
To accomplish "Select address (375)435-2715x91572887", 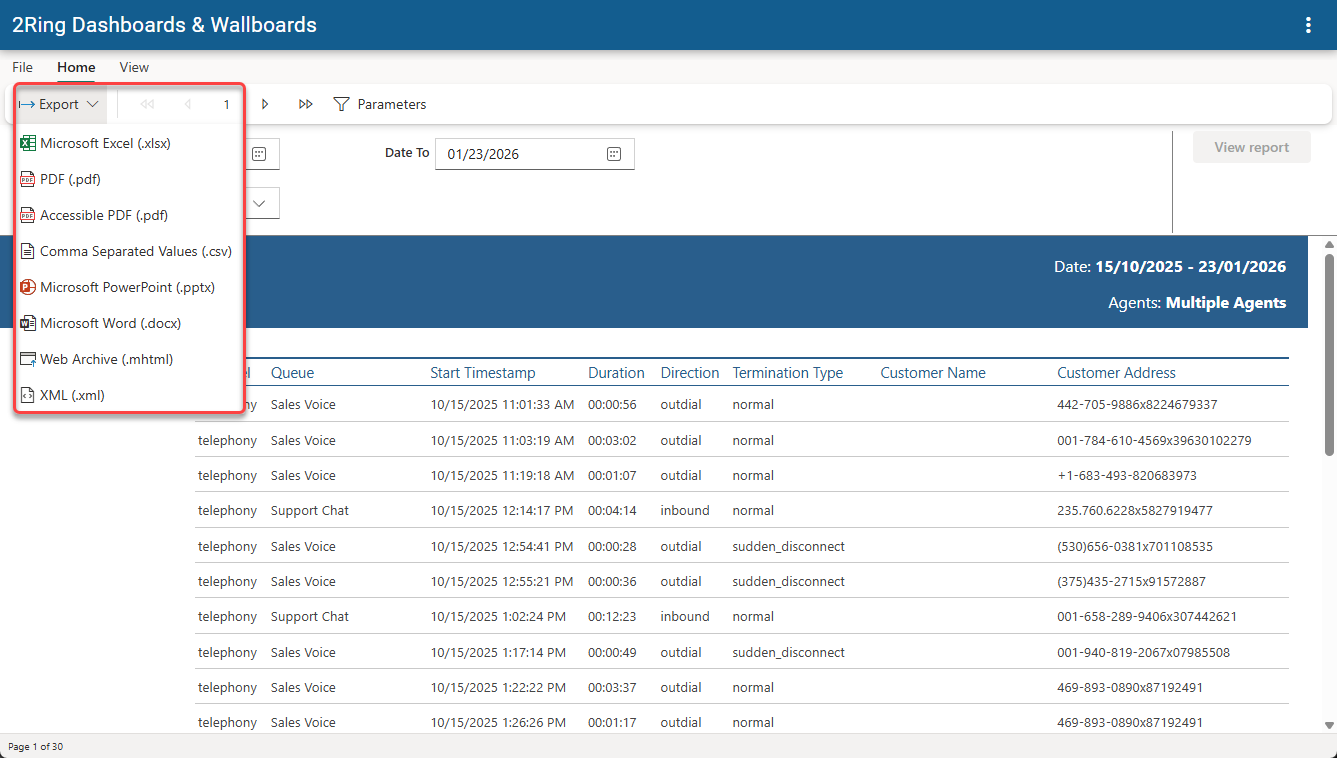I will (x=1131, y=582).
